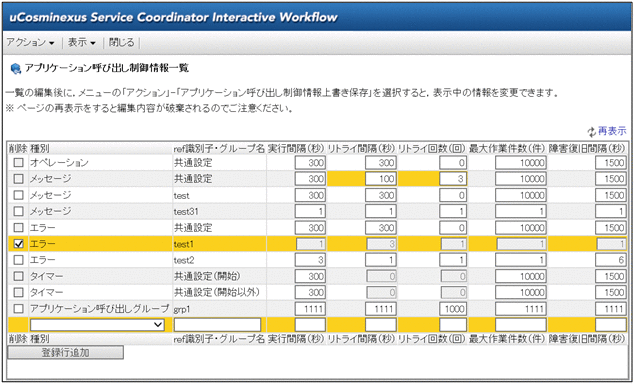Image resolution: width=634 pixels, height=384 pixels.
Task: Open the 表示 menu
Action: pos(82,43)
